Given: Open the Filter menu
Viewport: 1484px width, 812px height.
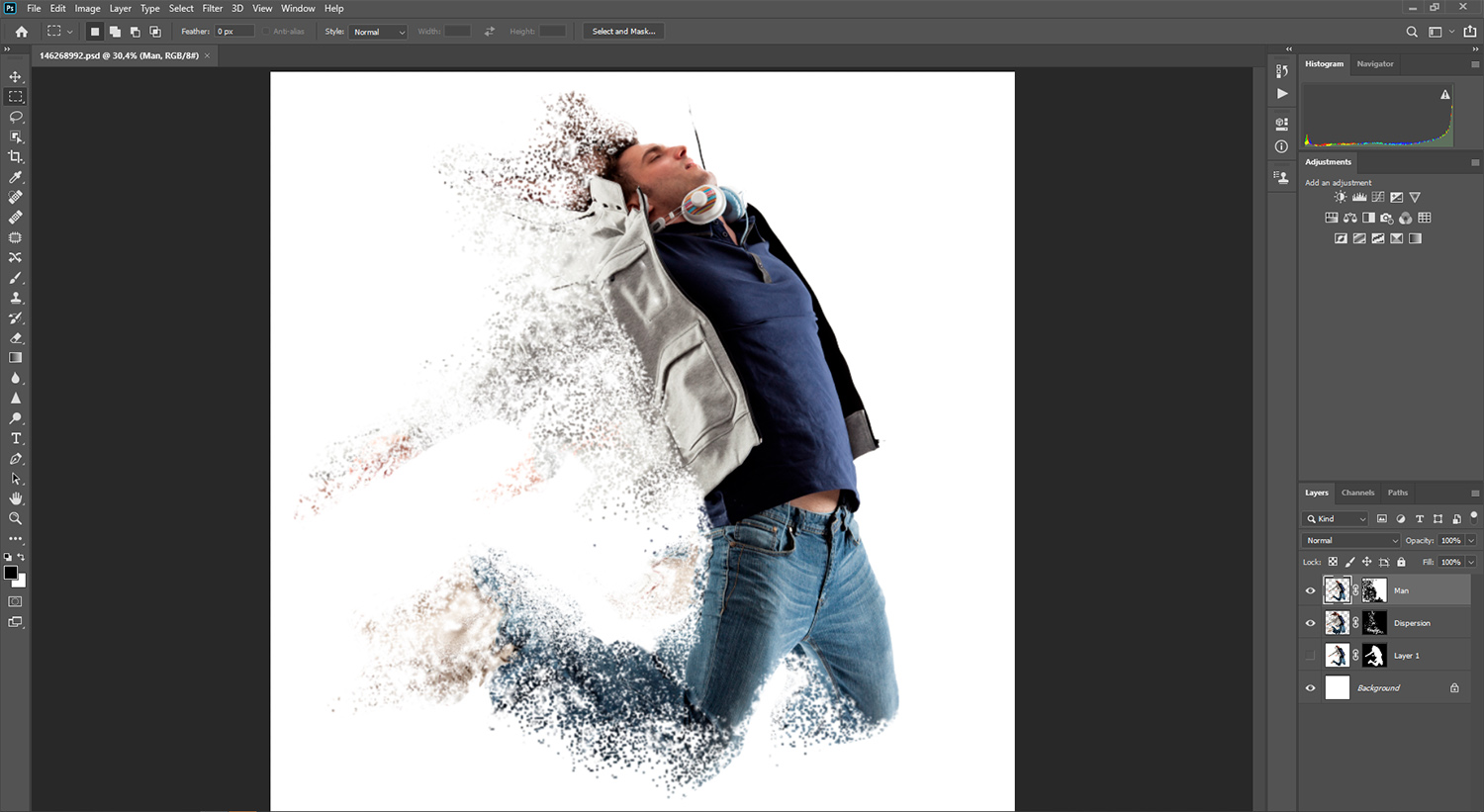Looking at the screenshot, I should tap(212, 8).
